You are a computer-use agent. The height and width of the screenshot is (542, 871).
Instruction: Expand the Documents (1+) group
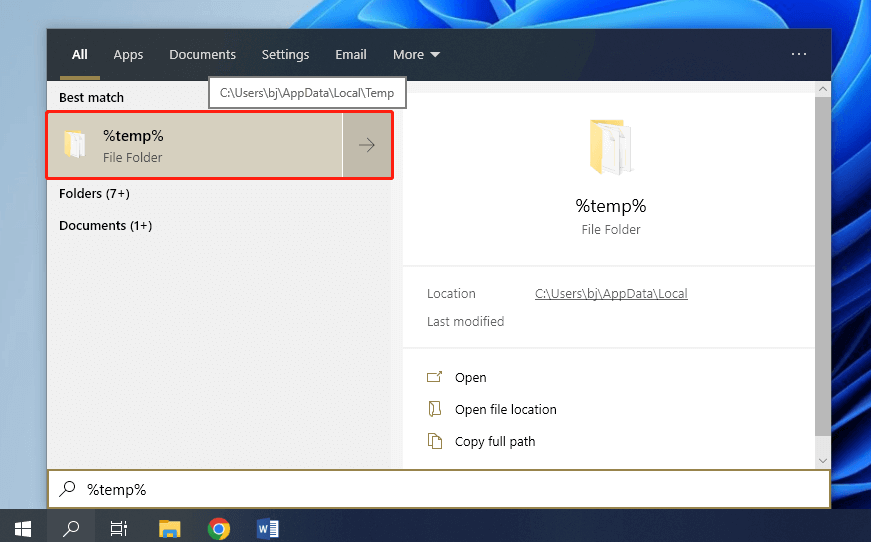click(105, 225)
